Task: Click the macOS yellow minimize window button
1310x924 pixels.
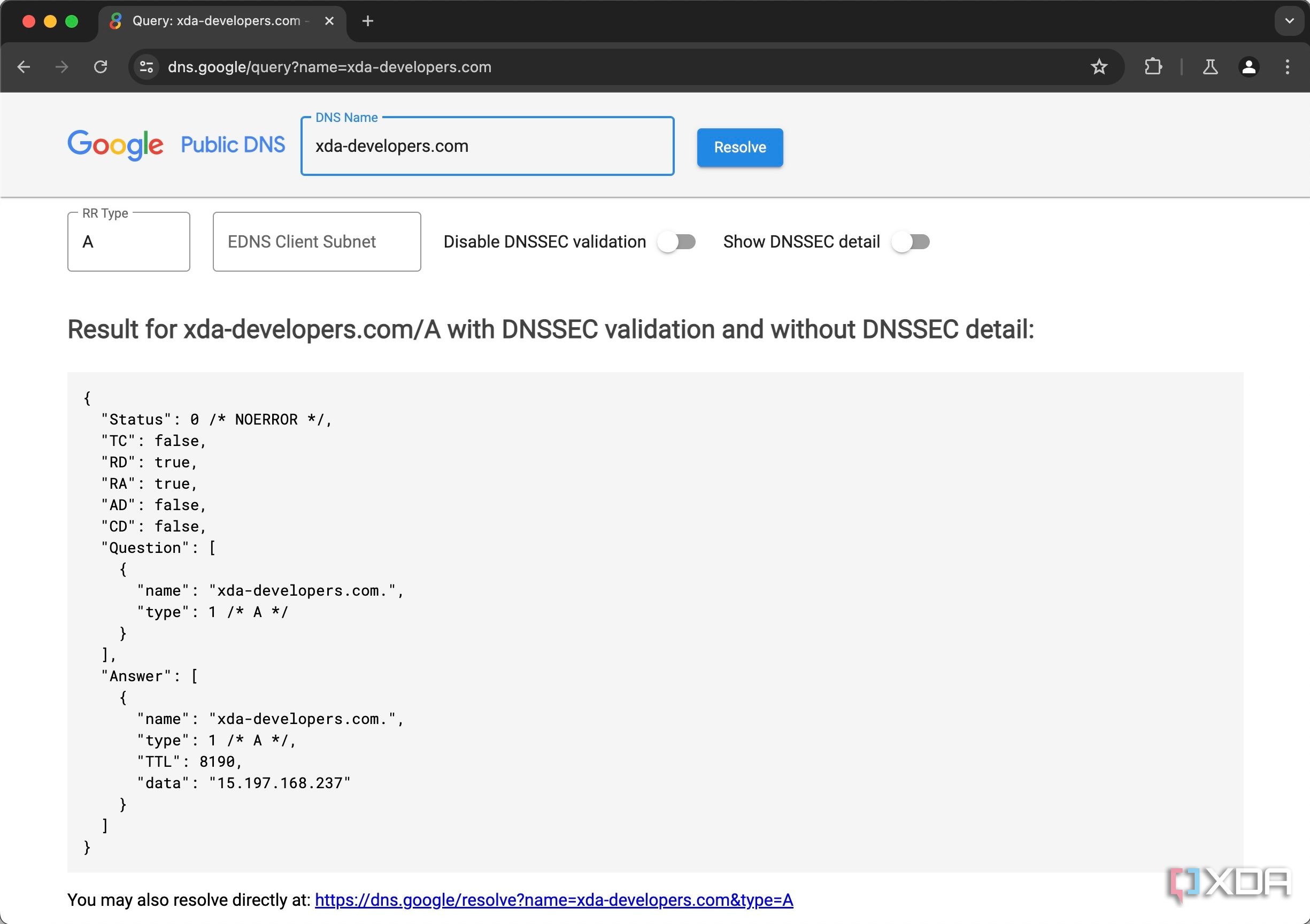Action: click(x=50, y=21)
